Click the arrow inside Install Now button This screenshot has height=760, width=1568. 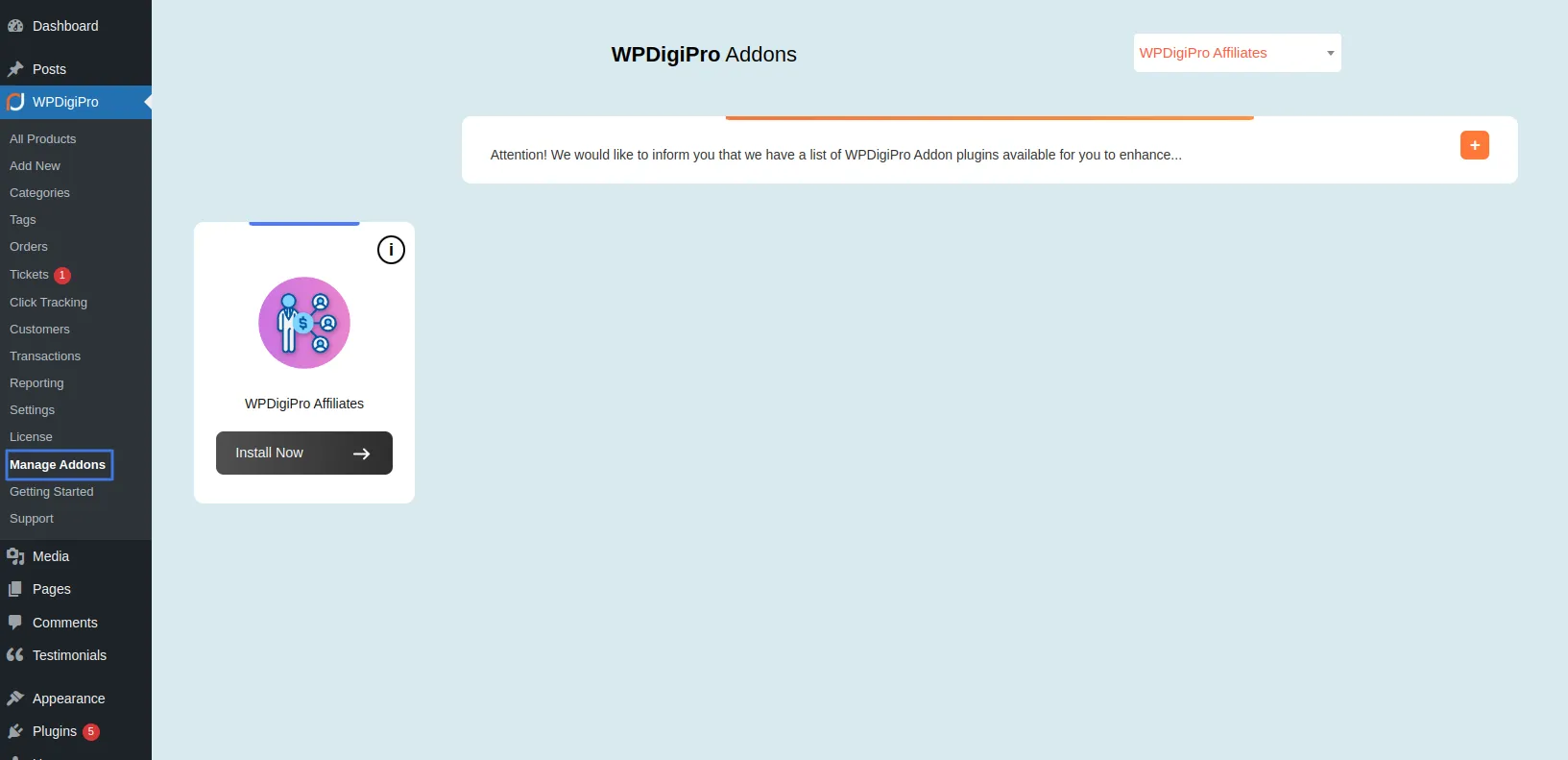pos(362,454)
